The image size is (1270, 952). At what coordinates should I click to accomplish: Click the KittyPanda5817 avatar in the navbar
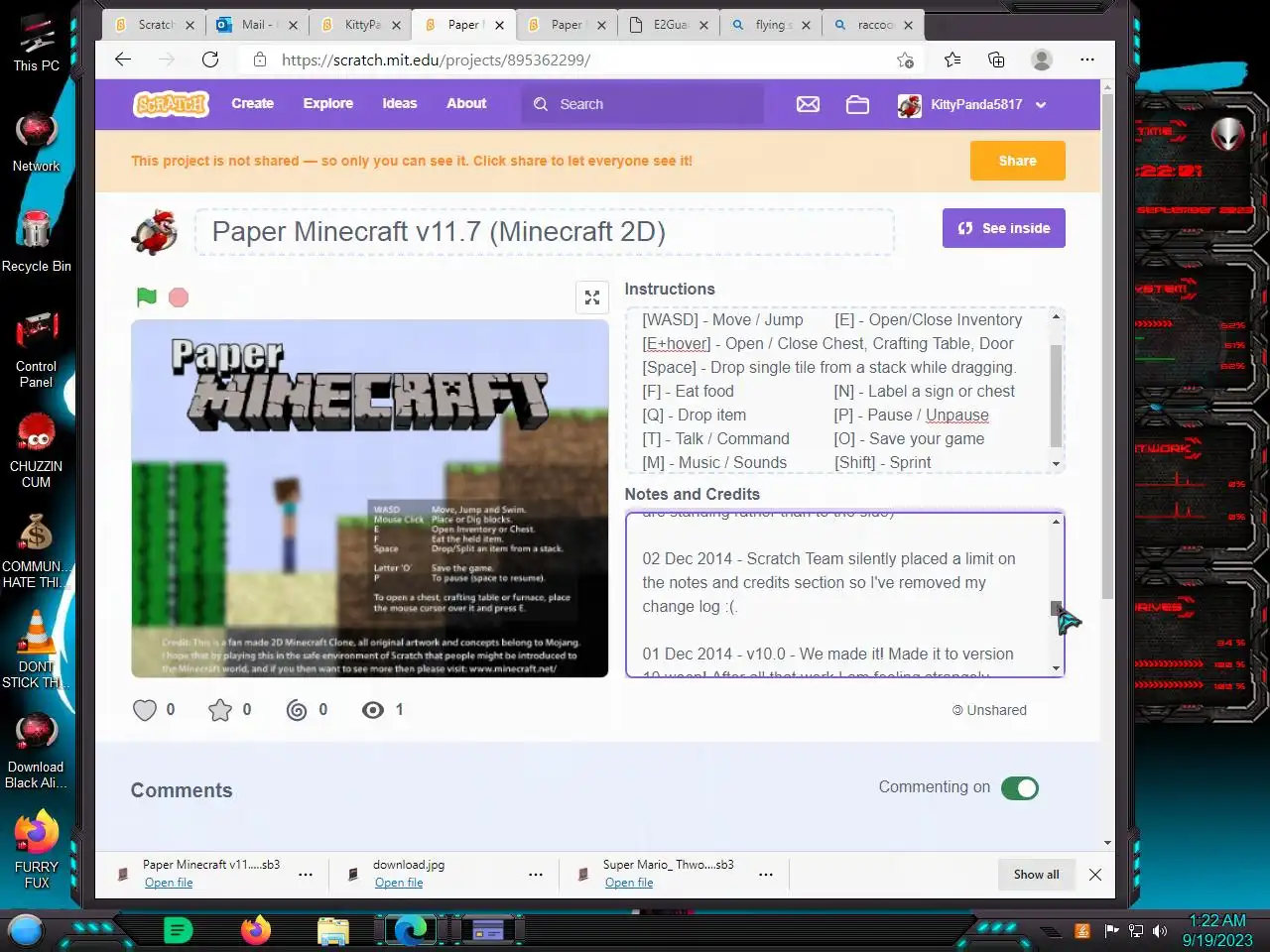point(909,105)
